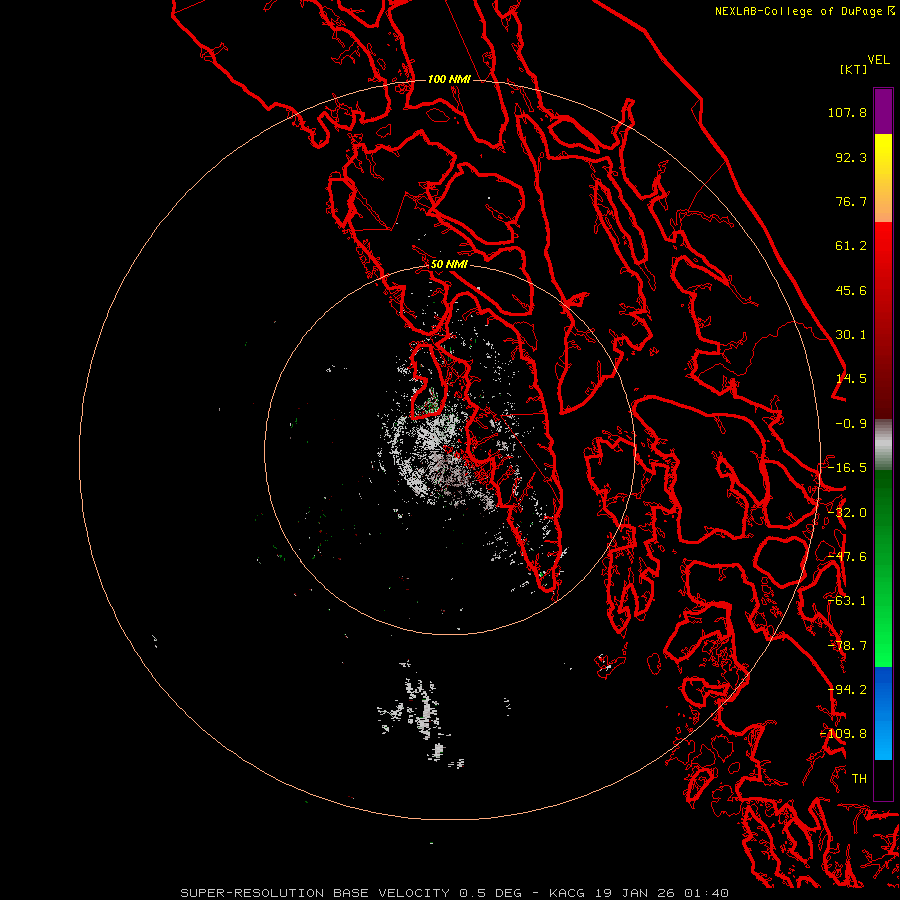Click the purple segment of the velocity color bar
900x900 pixels.
coord(883,111)
